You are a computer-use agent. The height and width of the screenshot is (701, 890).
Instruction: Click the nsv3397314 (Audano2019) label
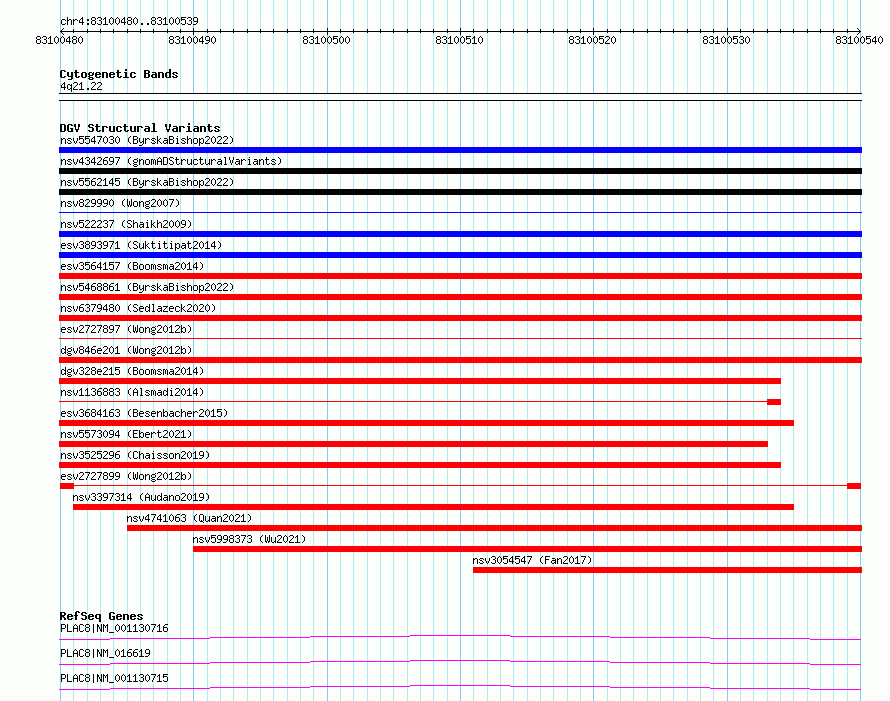coord(141,497)
